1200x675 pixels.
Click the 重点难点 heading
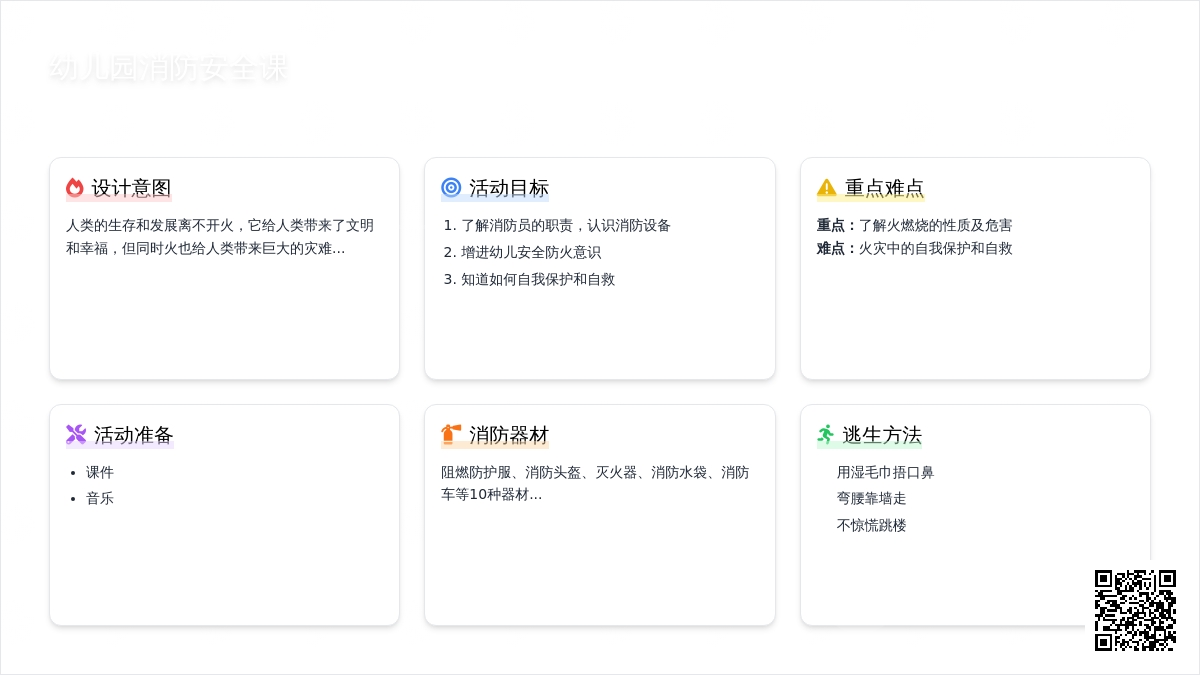click(x=884, y=188)
